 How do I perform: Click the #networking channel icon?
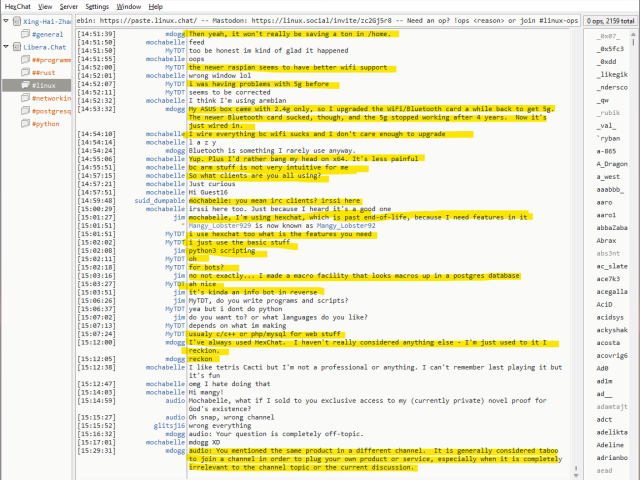[x=25, y=99]
